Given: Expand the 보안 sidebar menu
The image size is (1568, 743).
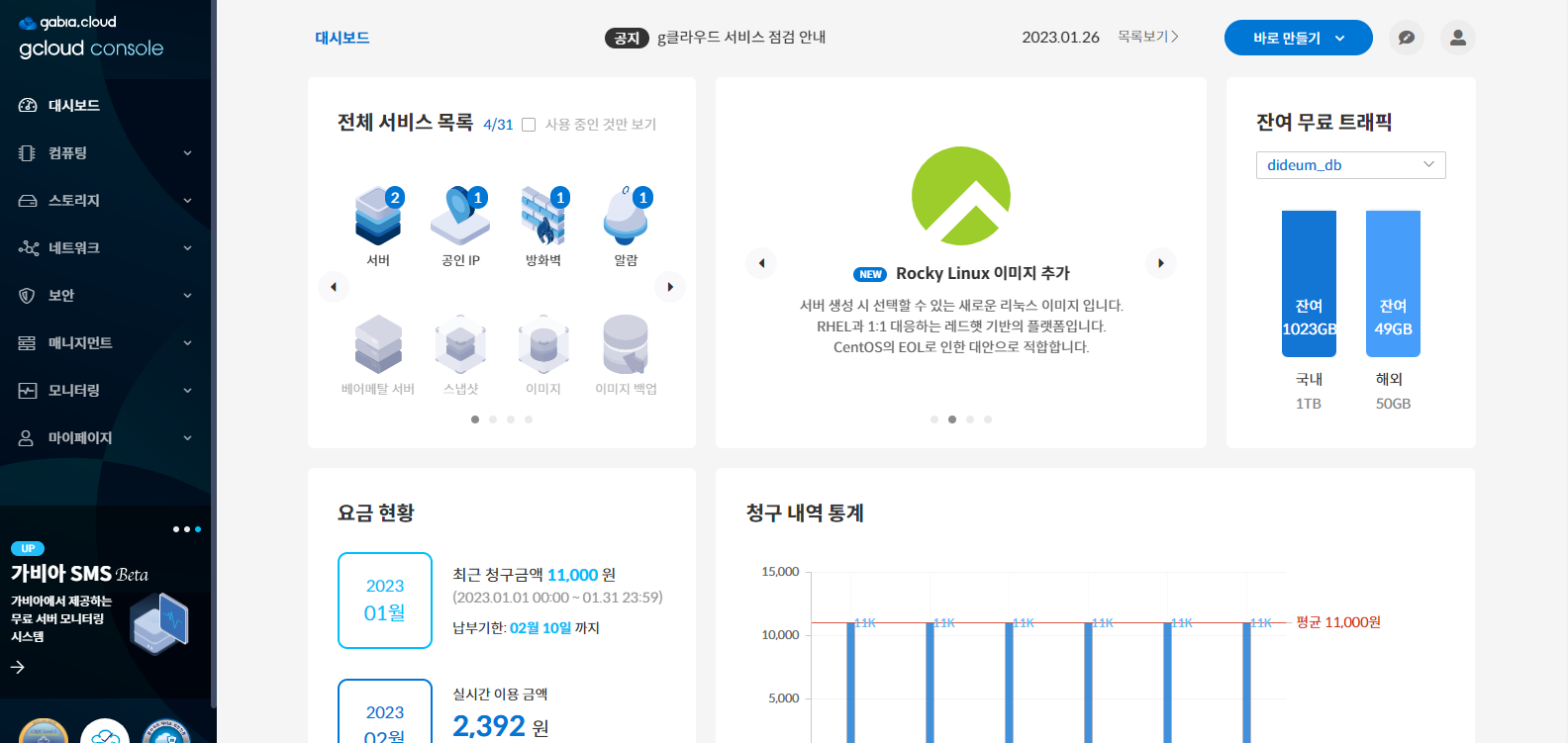Looking at the screenshot, I should coord(106,295).
